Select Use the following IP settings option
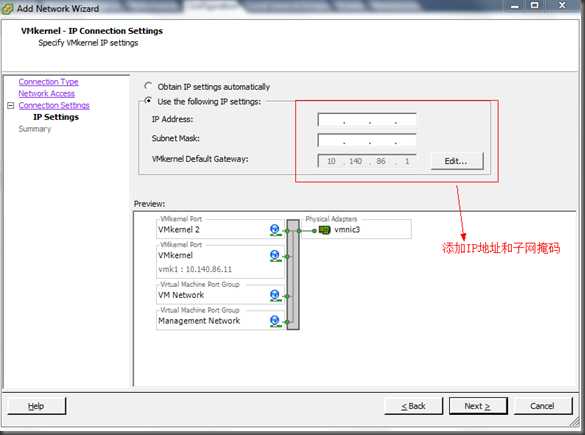Image resolution: width=585 pixels, height=435 pixels. 148,101
